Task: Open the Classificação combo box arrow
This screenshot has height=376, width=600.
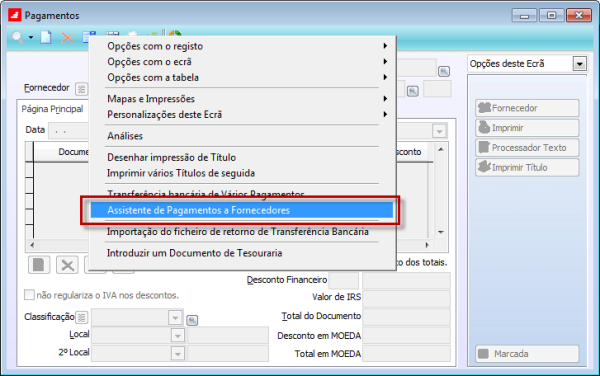Action: pyautogui.click(x=175, y=317)
